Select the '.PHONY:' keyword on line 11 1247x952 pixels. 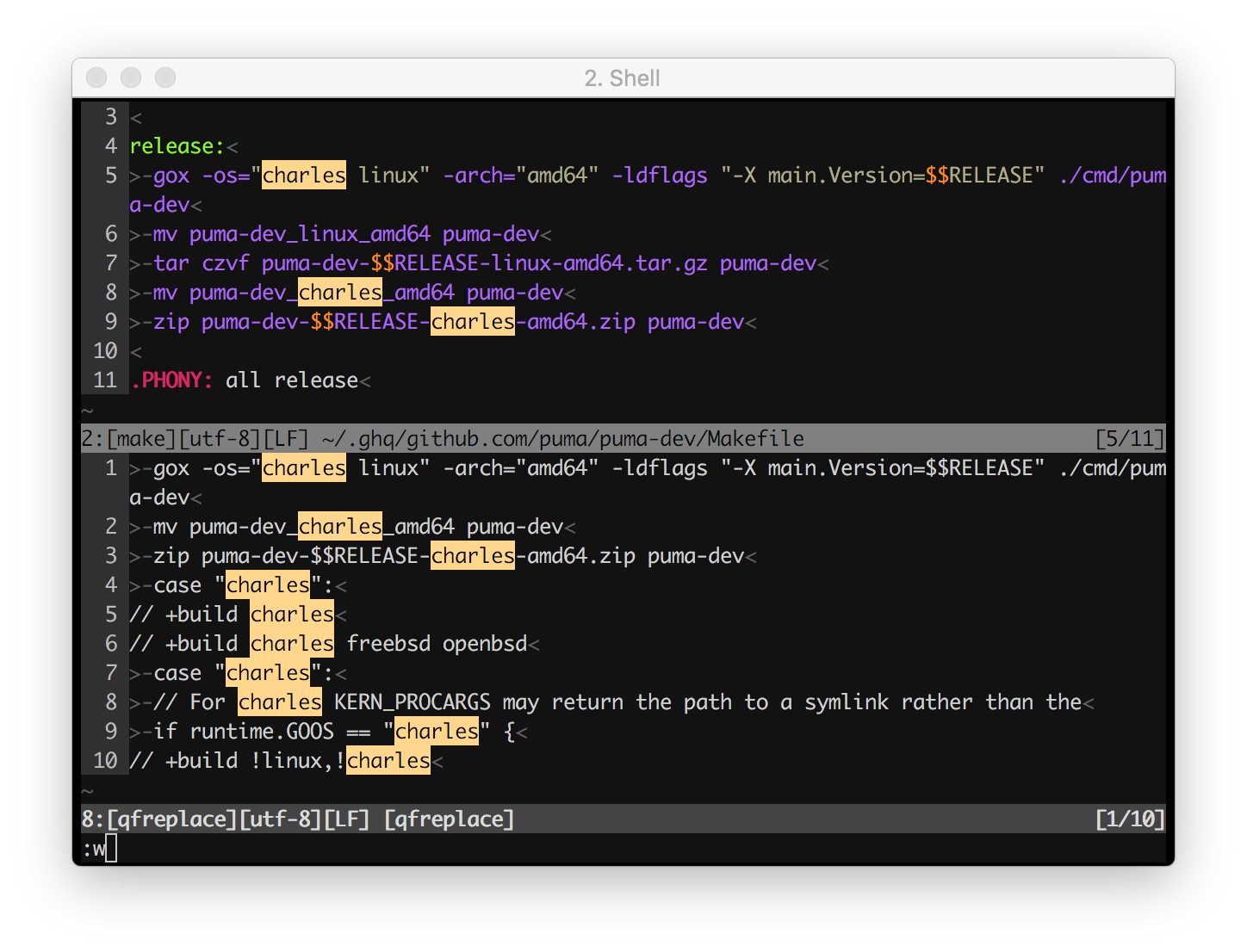tap(172, 380)
